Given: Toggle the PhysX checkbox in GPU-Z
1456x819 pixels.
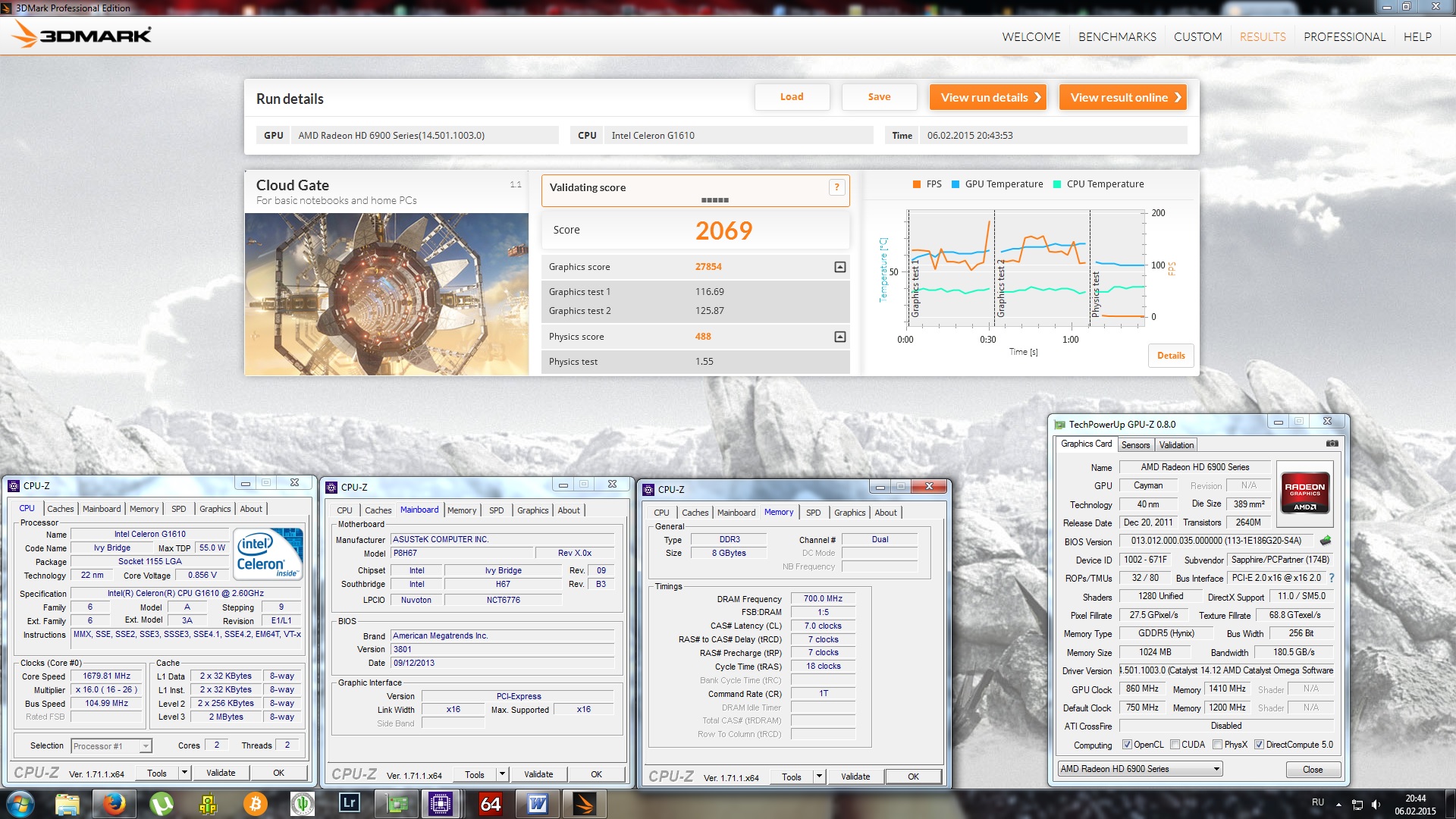Looking at the screenshot, I should 1217,745.
